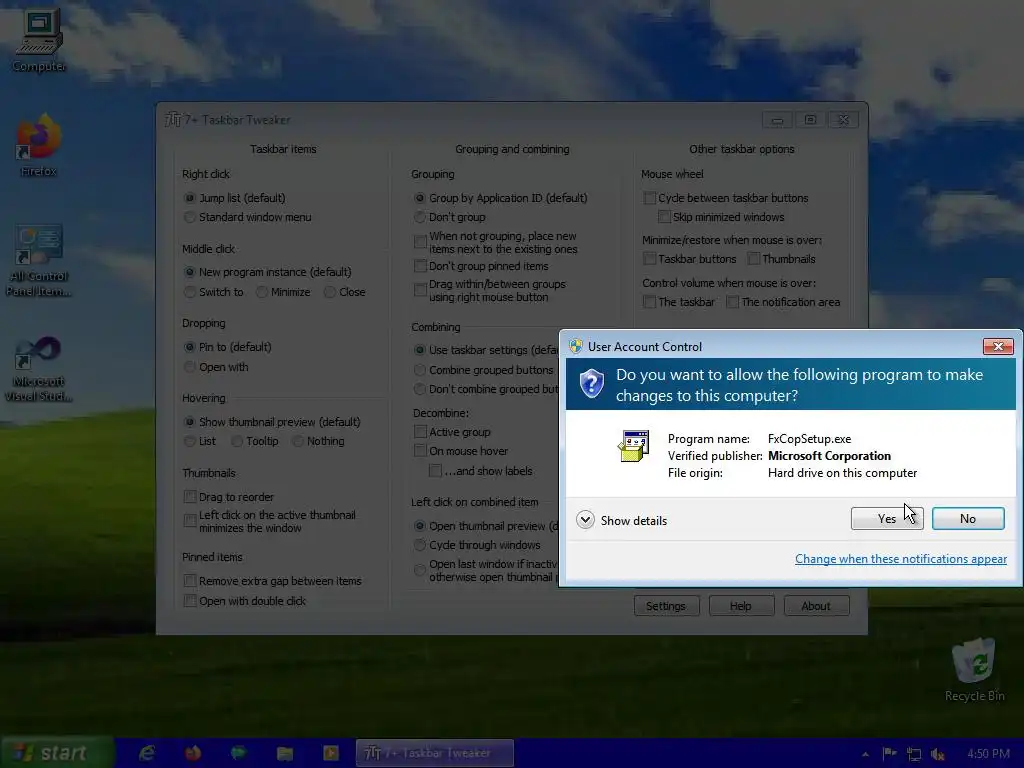
Task: Select Minimize for middle click
Action: click(x=262, y=292)
